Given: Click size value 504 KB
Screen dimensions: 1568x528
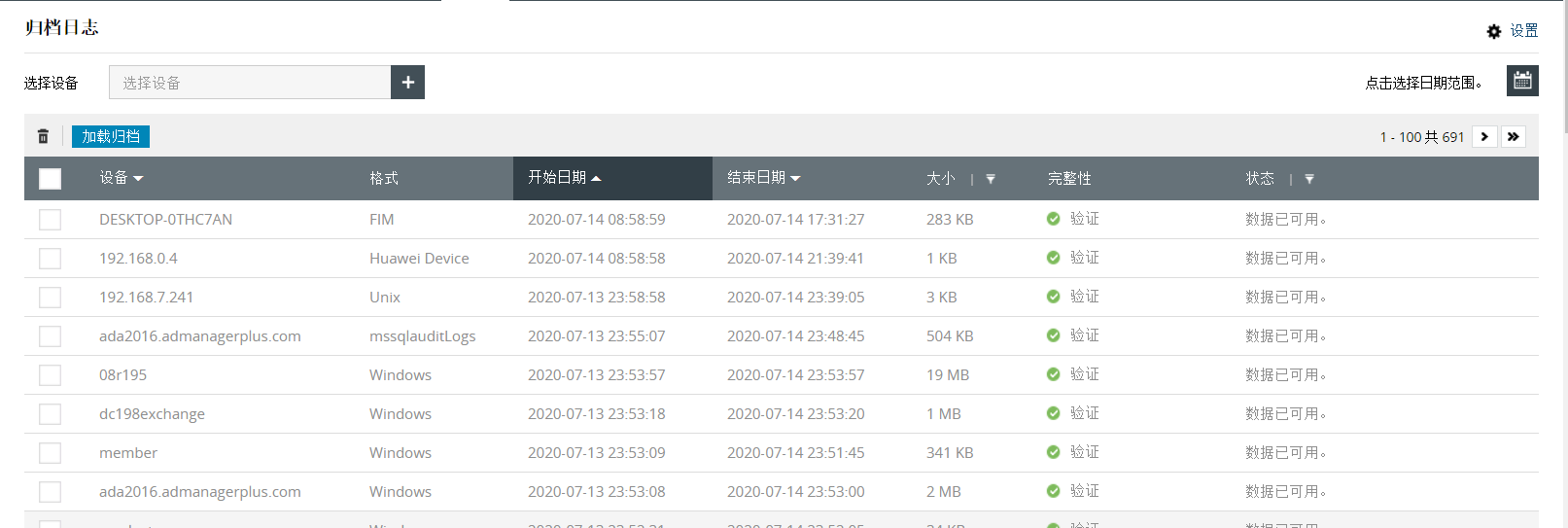Looking at the screenshot, I should [950, 336].
